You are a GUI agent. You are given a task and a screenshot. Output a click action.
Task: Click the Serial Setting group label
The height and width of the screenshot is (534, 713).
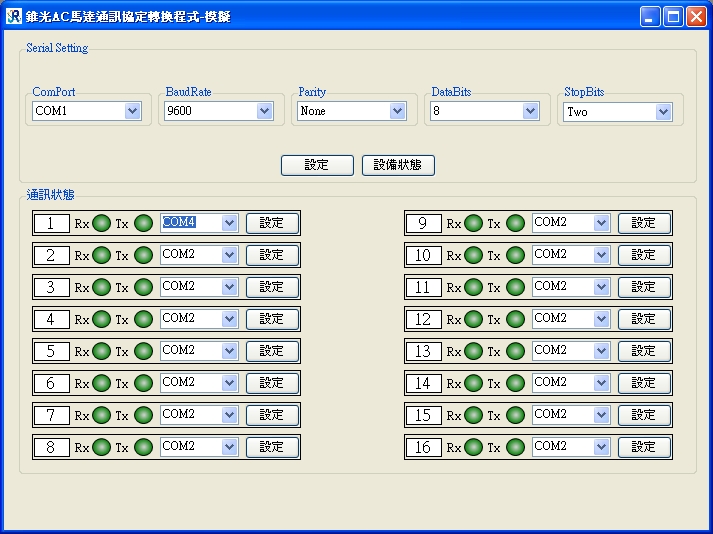(x=57, y=48)
